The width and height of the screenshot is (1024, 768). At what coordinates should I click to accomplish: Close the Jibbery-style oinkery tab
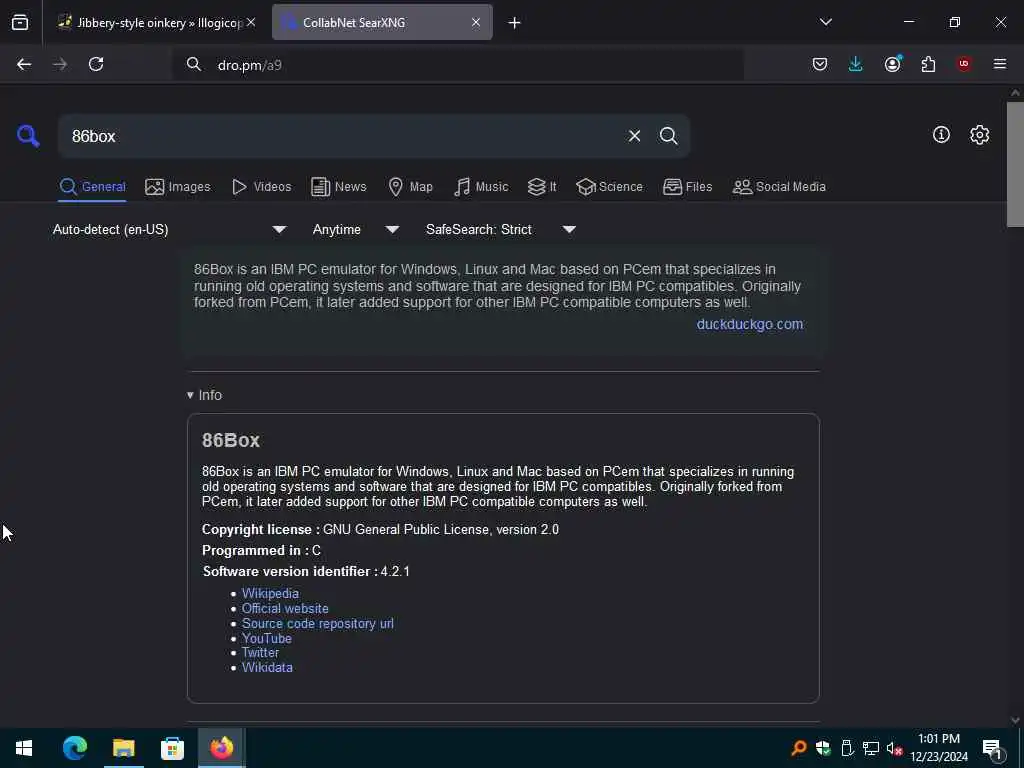(x=251, y=22)
